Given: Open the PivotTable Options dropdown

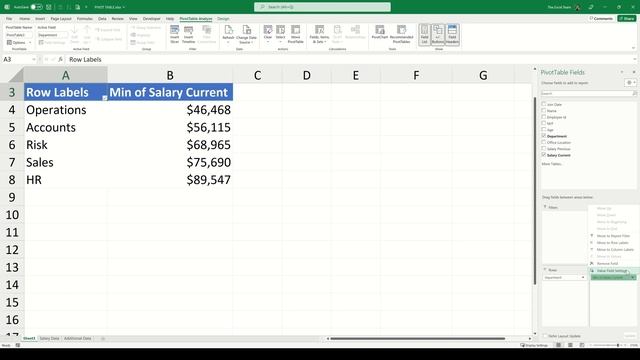Looking at the screenshot, I should [x=18, y=42].
